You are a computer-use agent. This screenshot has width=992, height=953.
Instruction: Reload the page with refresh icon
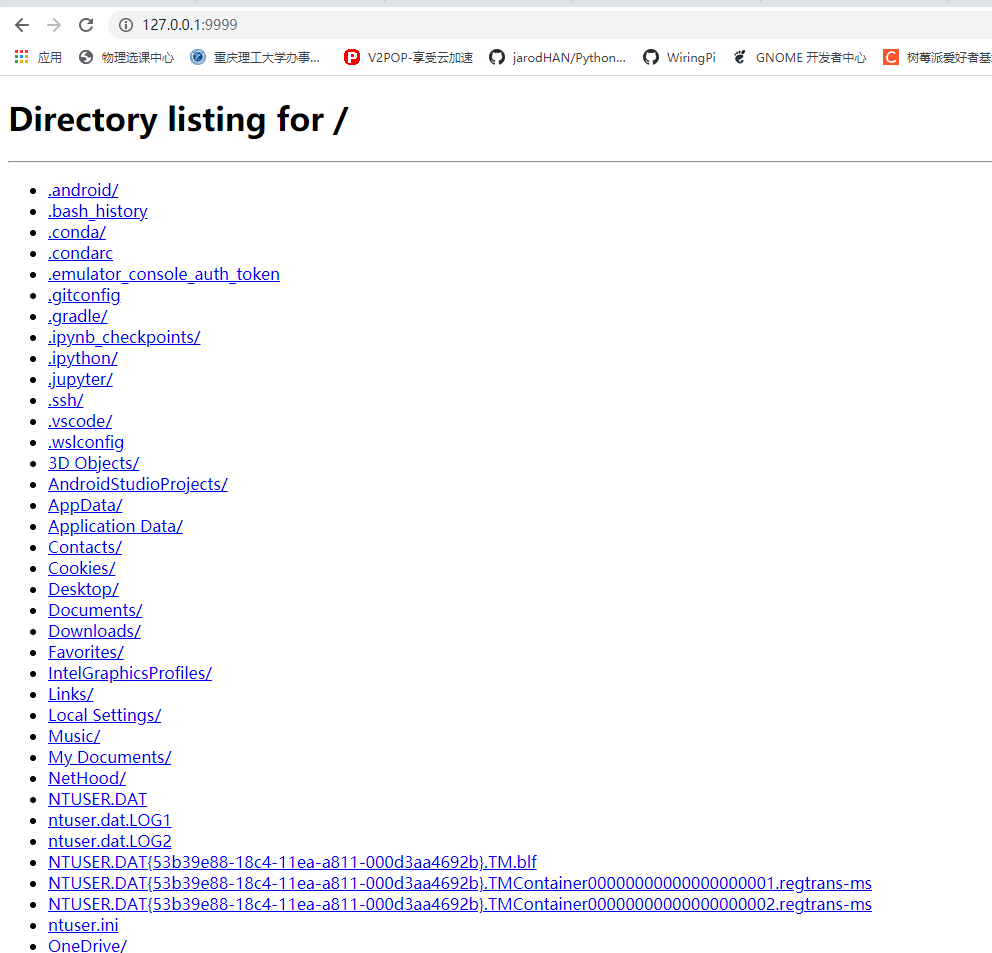pos(86,25)
